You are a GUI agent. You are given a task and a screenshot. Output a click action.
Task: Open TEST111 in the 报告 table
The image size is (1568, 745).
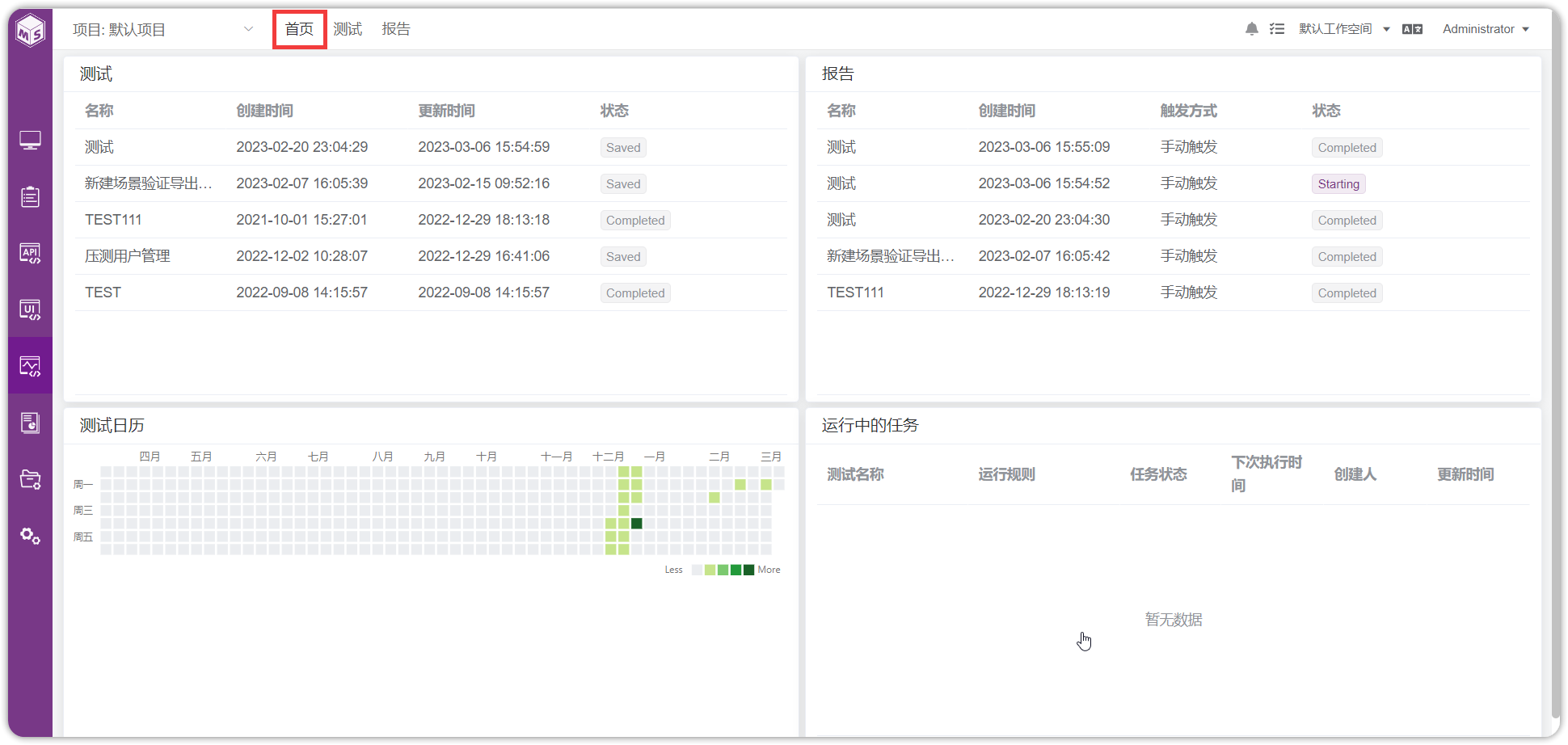coord(1173,293)
